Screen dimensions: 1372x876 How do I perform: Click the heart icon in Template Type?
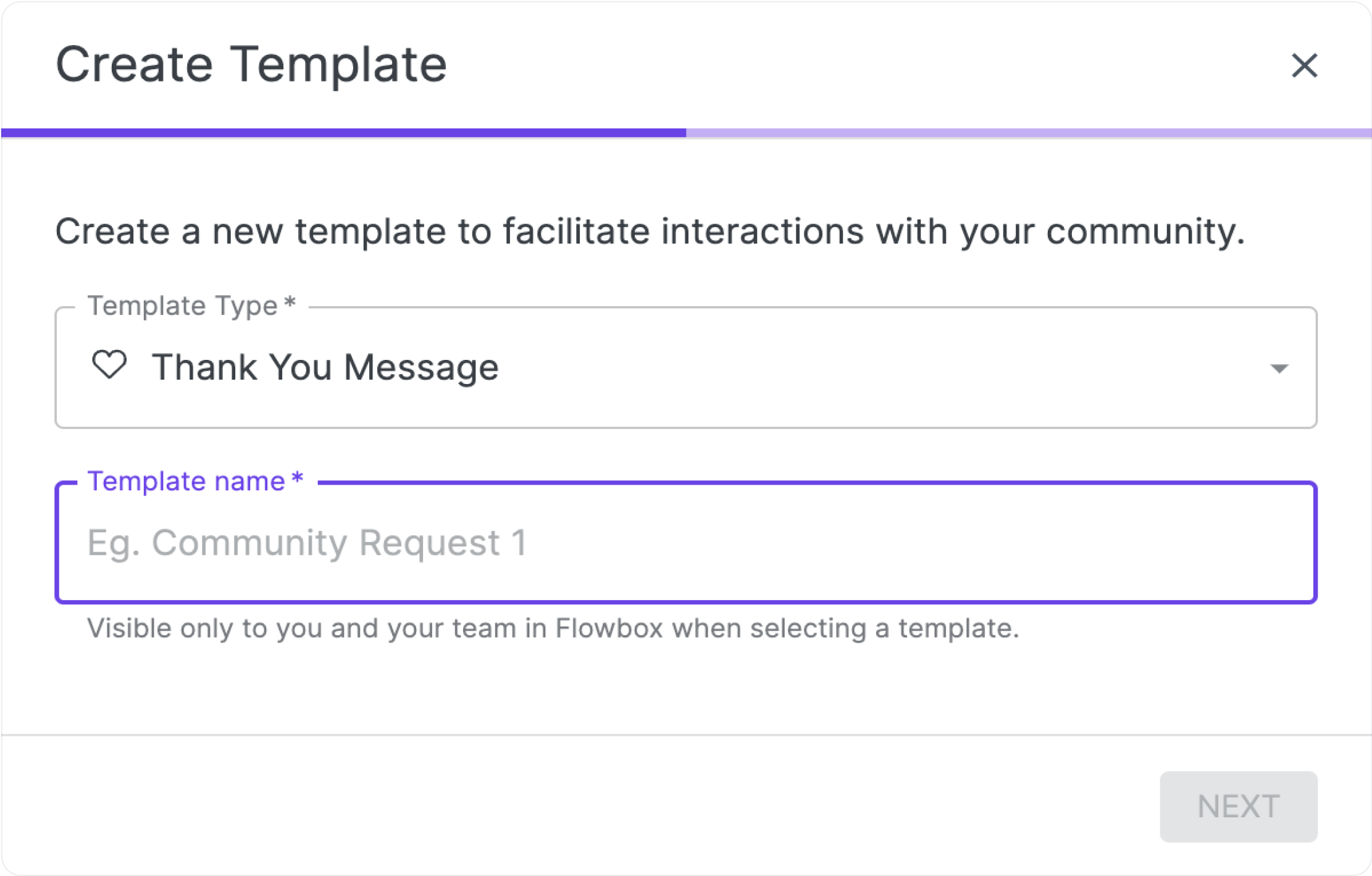(x=109, y=364)
